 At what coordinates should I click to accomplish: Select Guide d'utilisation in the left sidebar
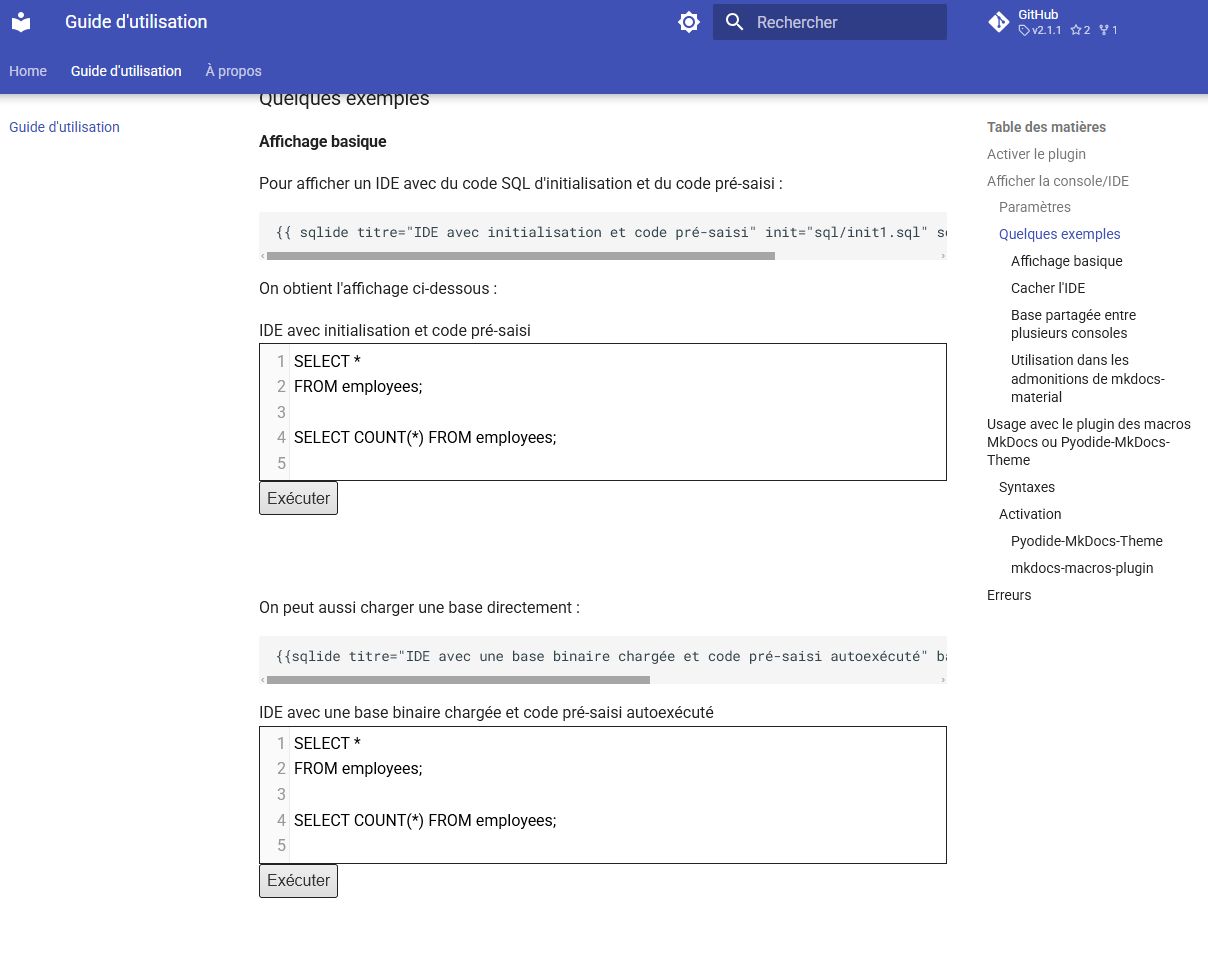tap(64, 127)
